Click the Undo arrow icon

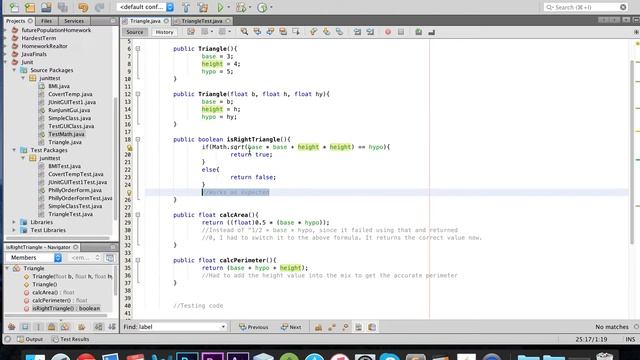tap(83, 7)
